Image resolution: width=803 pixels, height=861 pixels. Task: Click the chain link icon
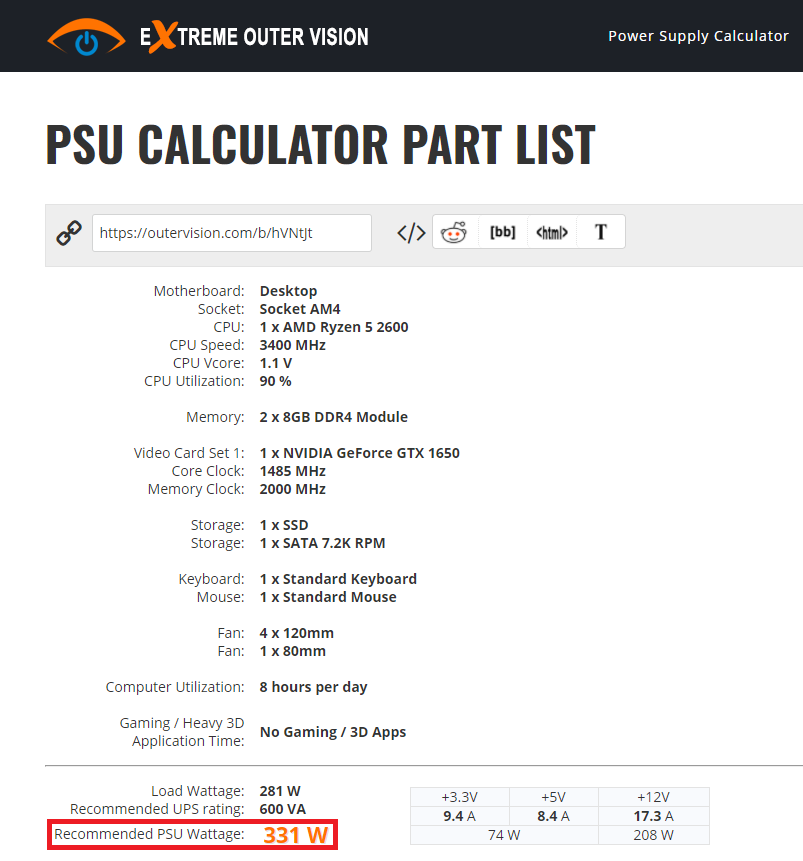[x=69, y=233]
